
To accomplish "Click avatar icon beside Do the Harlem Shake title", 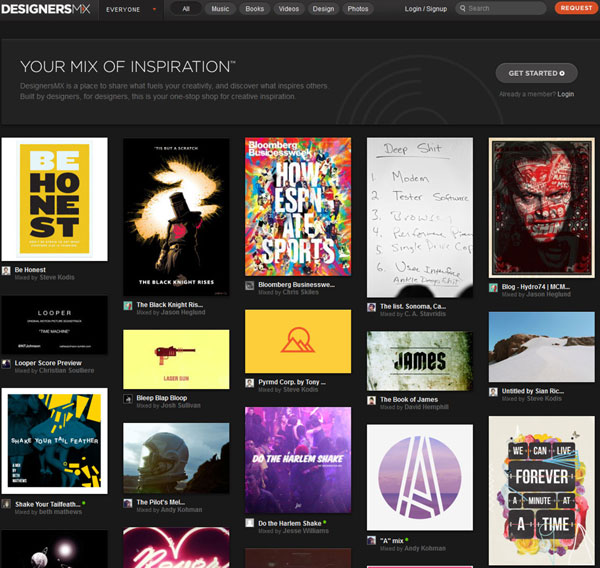I will (249, 523).
